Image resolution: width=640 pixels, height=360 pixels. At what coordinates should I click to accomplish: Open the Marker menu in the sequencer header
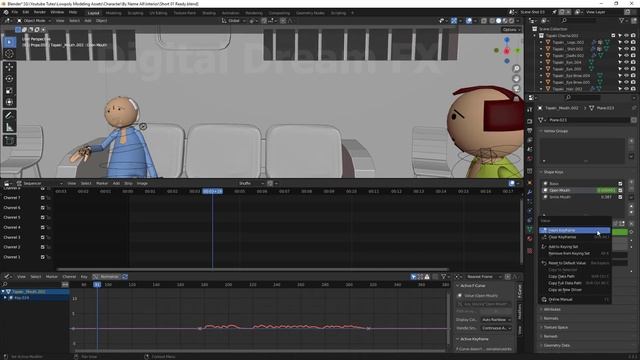(102, 184)
